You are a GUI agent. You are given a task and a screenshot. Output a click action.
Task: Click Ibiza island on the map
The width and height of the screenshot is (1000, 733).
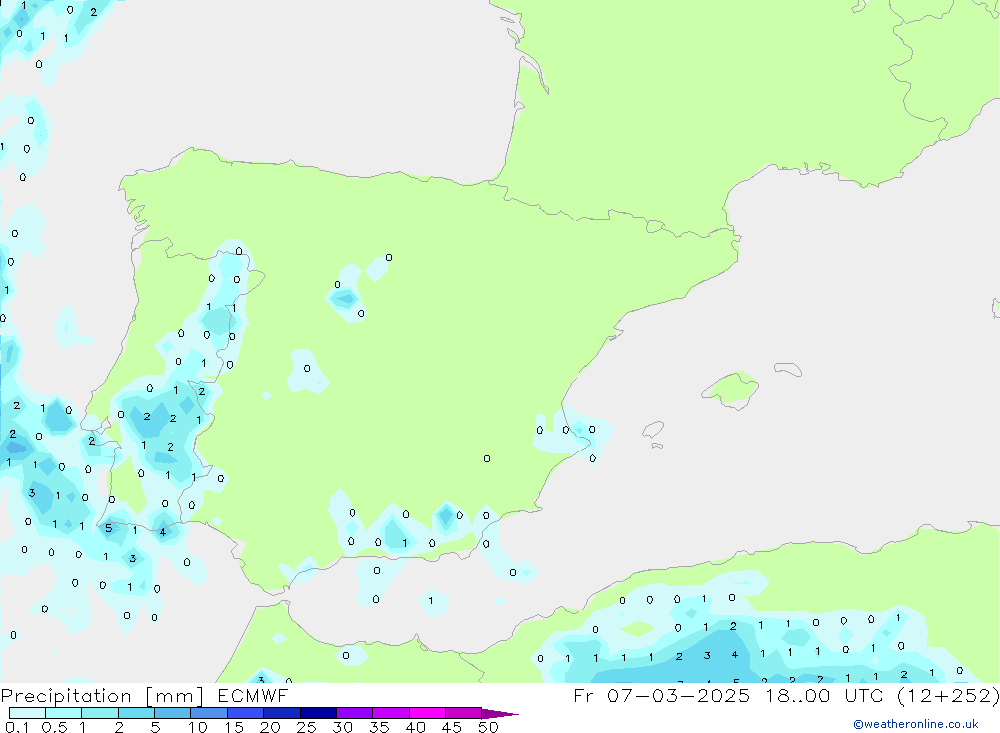click(x=653, y=429)
